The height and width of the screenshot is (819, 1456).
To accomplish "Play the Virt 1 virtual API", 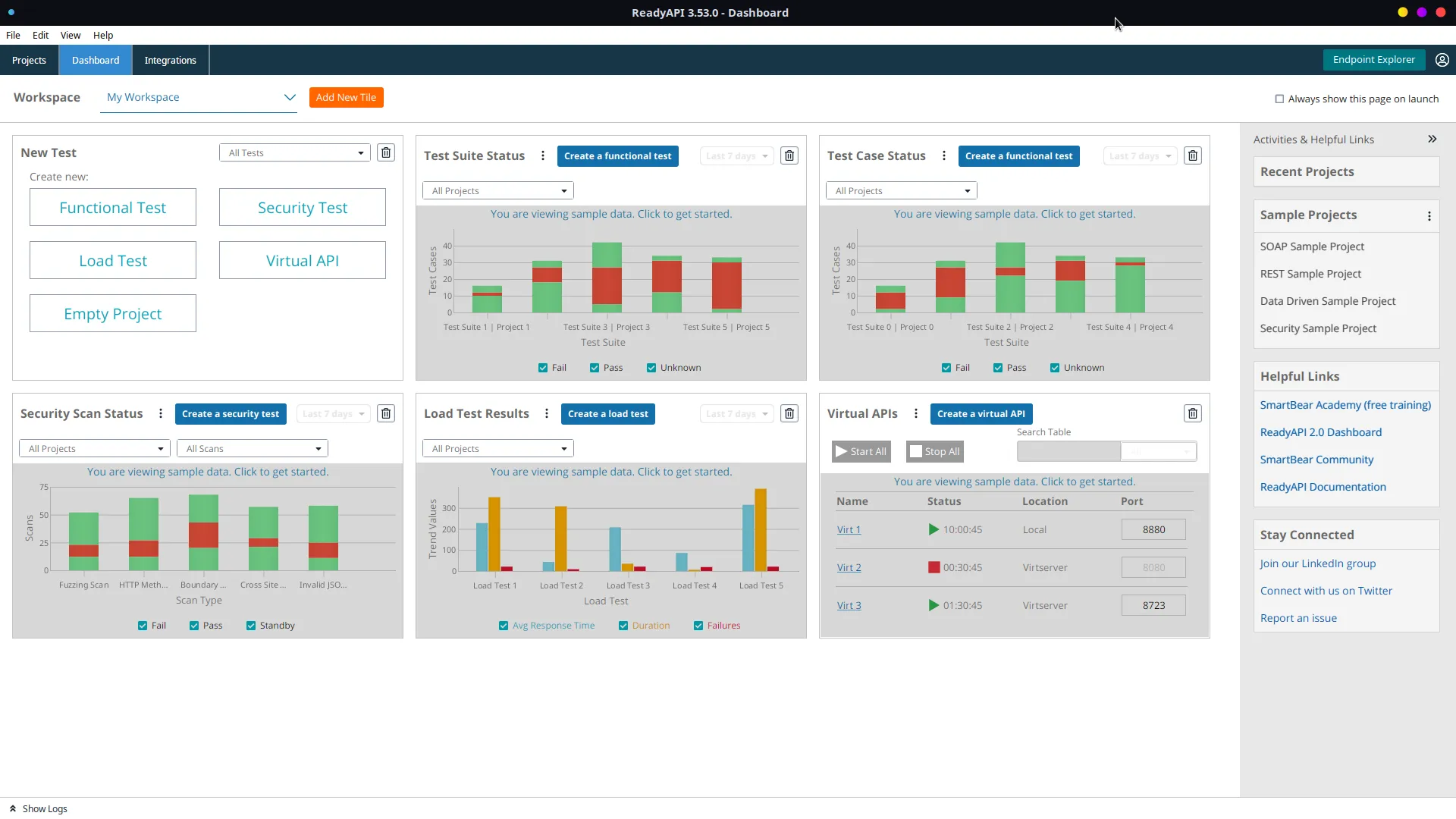I will click(933, 529).
